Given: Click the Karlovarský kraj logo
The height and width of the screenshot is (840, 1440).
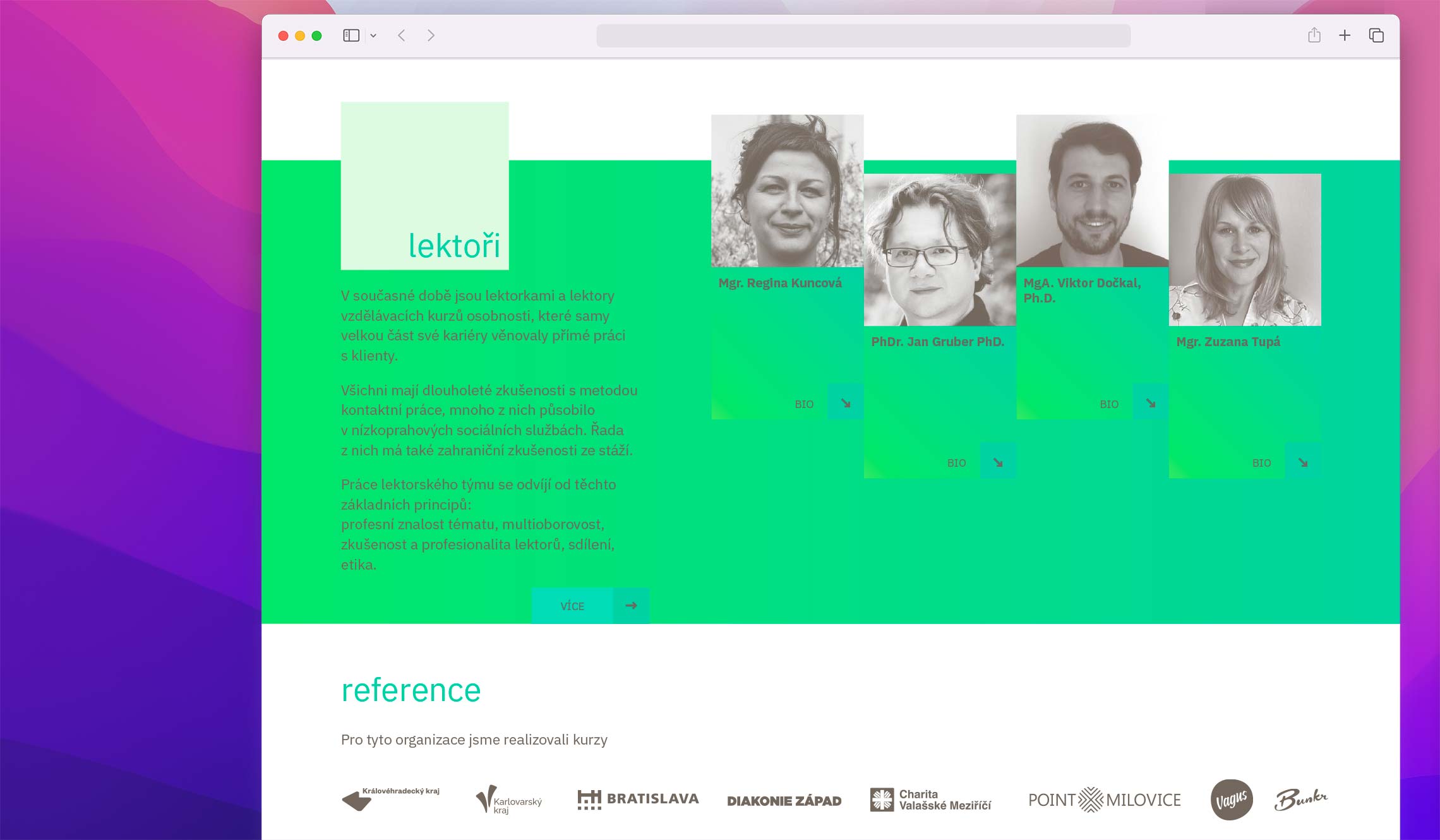Looking at the screenshot, I should coord(509,800).
